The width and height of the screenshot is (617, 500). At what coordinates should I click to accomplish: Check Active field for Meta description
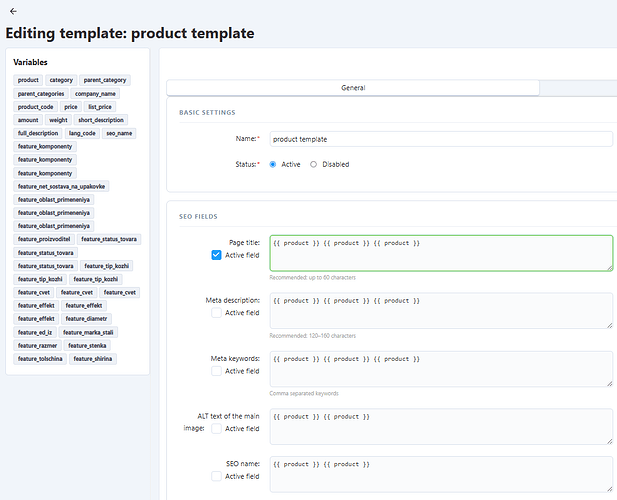216,313
